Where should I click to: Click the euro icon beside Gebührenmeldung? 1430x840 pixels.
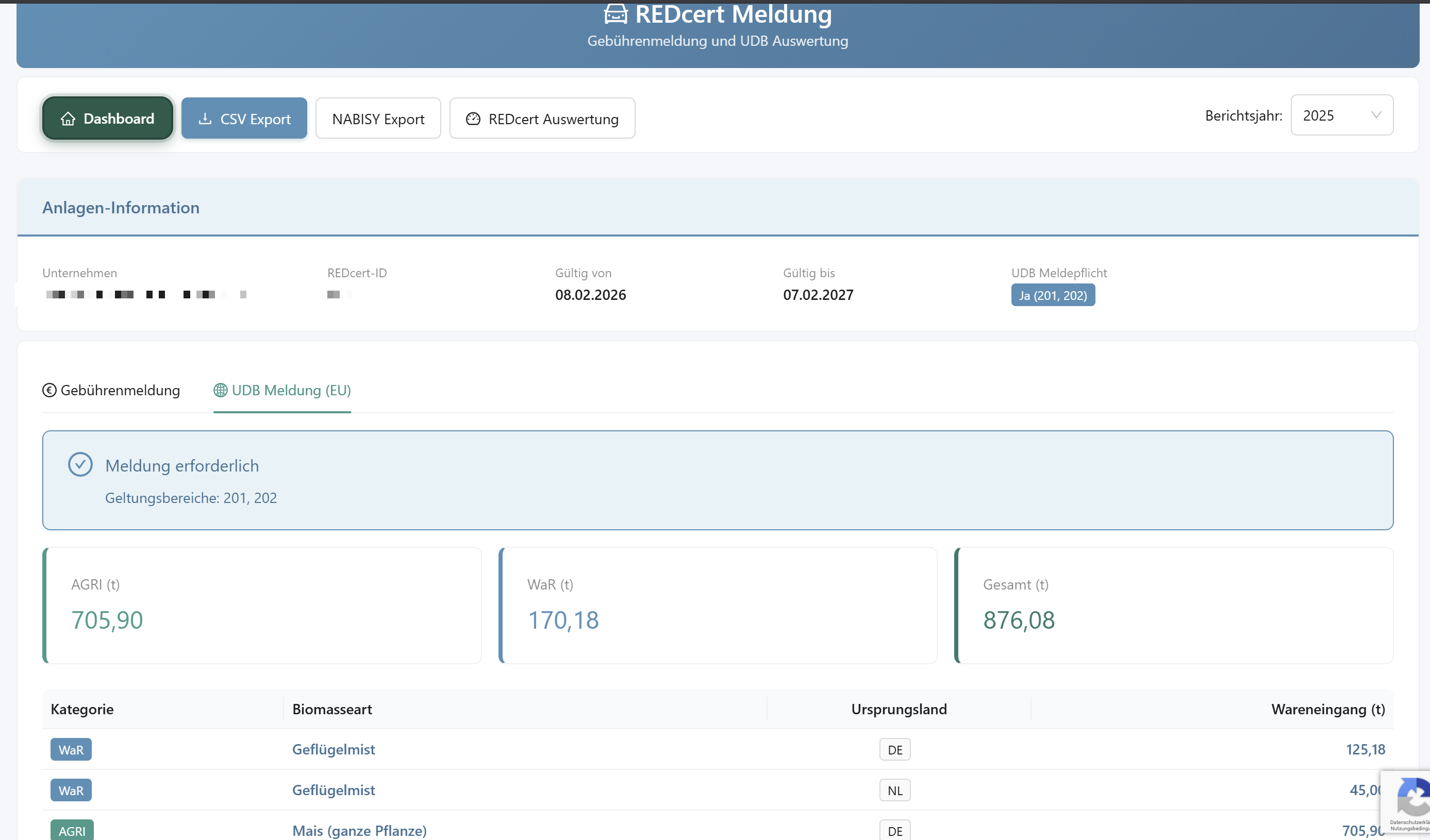pyautogui.click(x=49, y=390)
